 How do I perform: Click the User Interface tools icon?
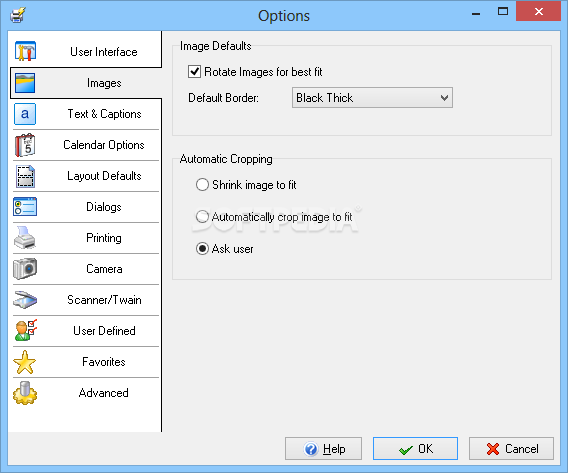(25, 51)
